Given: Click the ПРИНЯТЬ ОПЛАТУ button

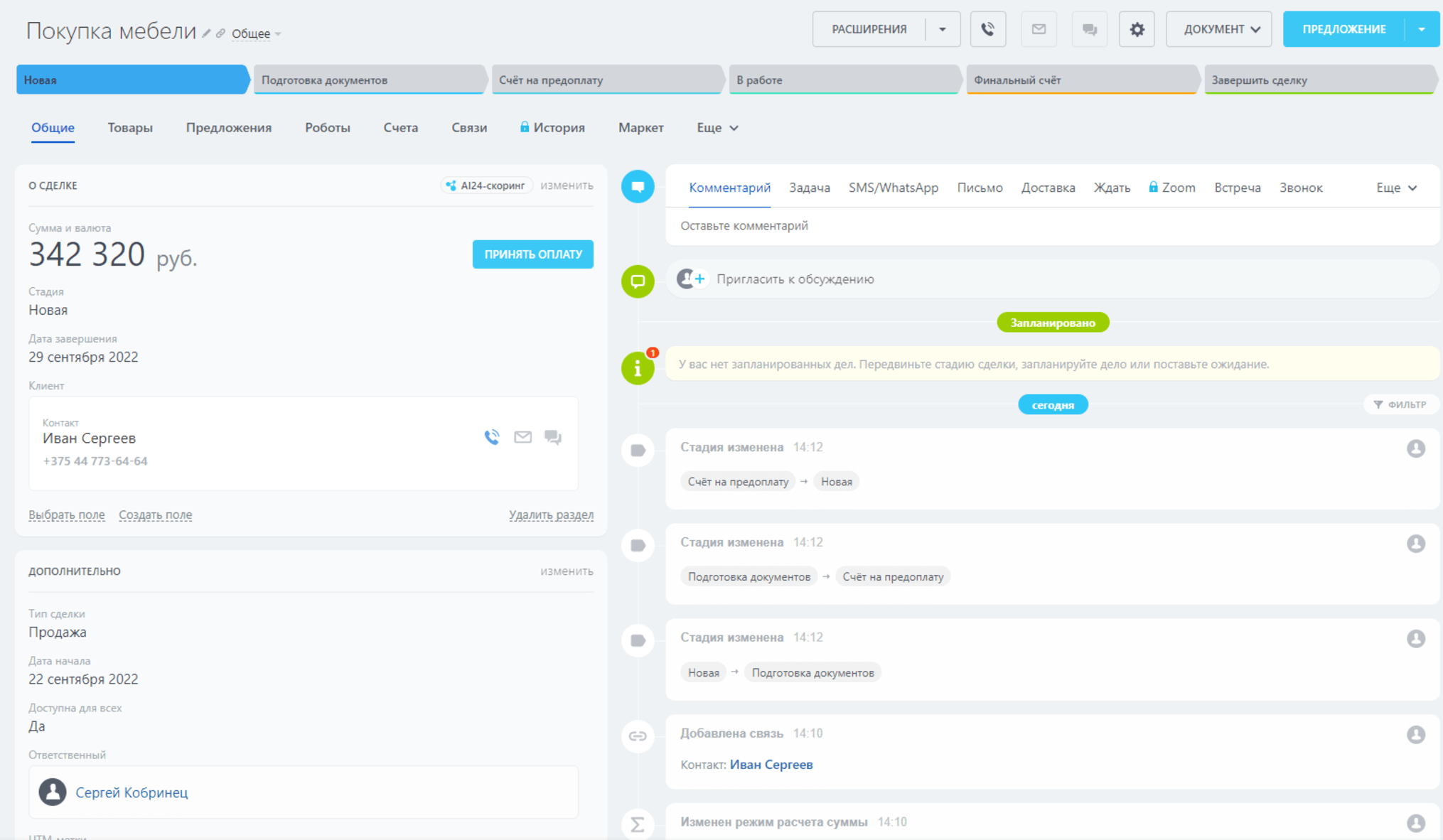Looking at the screenshot, I should point(532,254).
